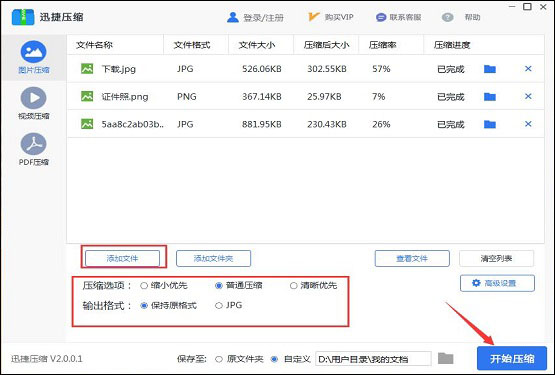Click the 清空列表 button

(x=496, y=258)
